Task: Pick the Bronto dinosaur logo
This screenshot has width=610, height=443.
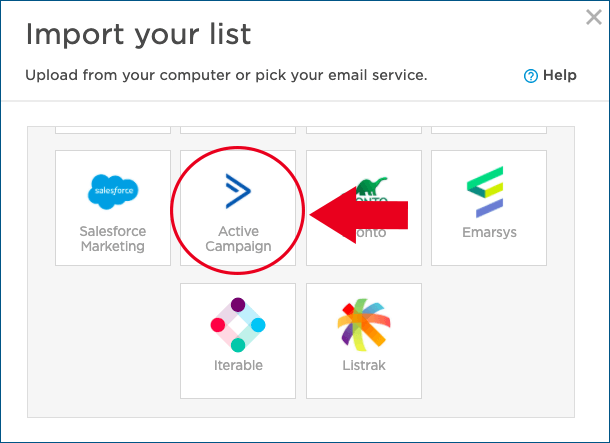Action: [372, 186]
